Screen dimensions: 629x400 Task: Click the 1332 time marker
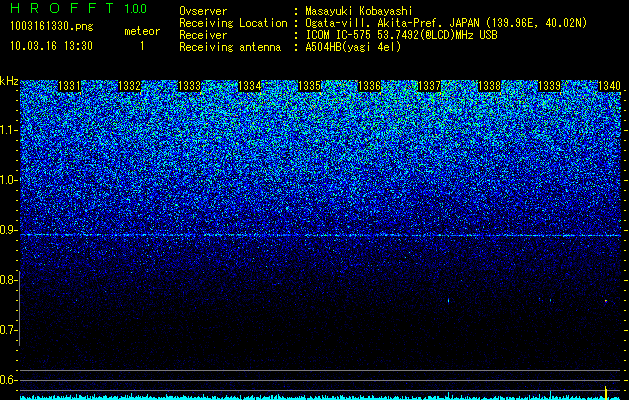(130, 86)
